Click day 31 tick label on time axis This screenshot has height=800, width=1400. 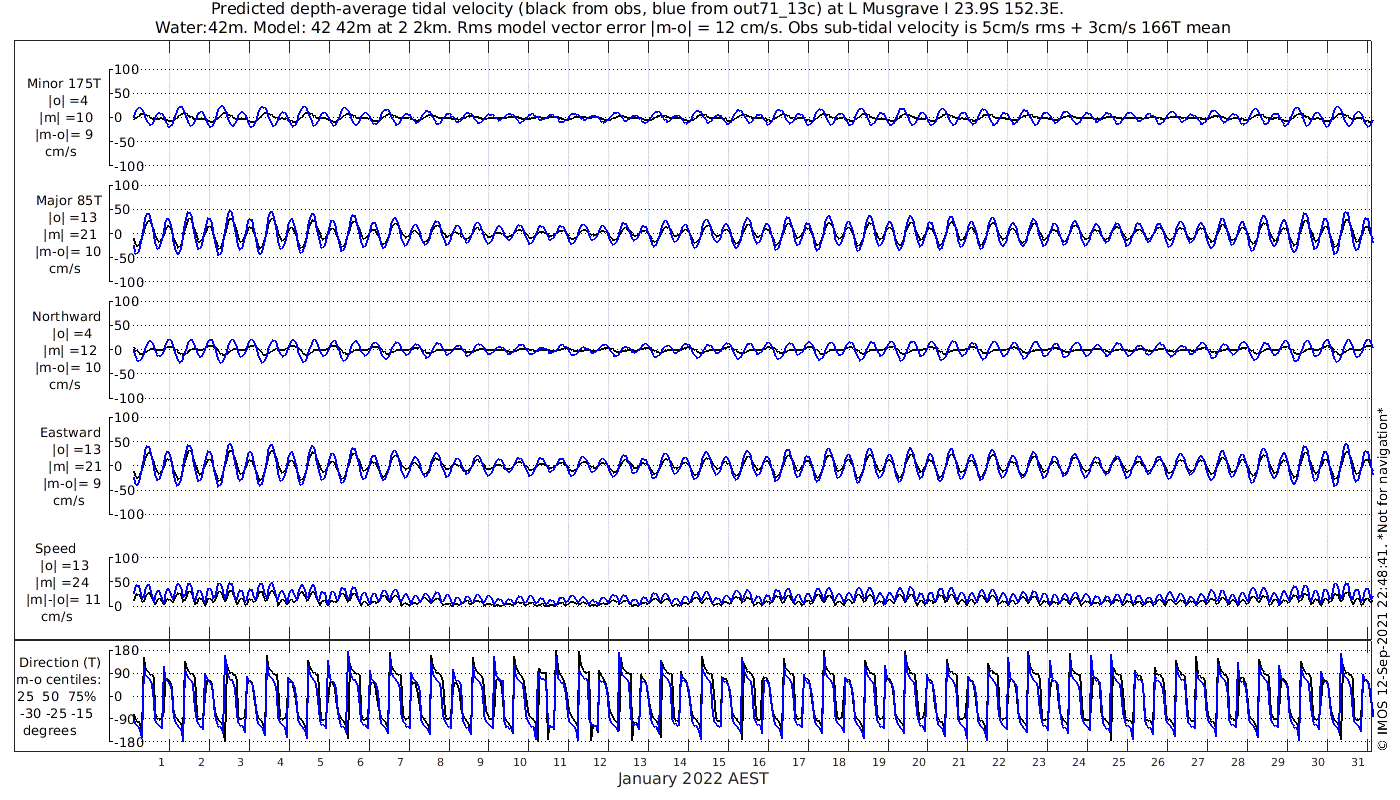[1357, 761]
